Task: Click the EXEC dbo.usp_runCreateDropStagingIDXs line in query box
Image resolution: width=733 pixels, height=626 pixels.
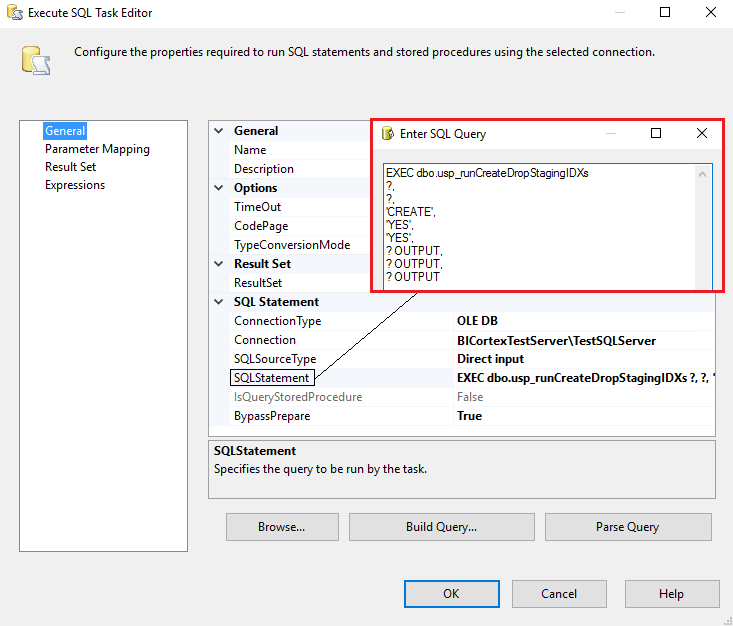Action: tap(487, 173)
